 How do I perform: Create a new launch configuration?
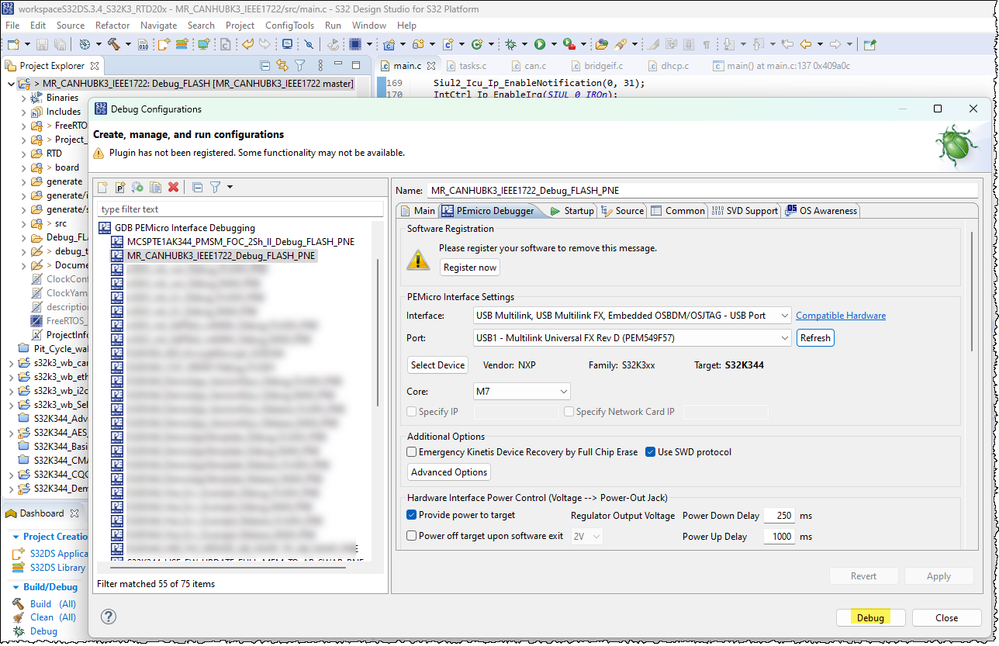tap(101, 187)
